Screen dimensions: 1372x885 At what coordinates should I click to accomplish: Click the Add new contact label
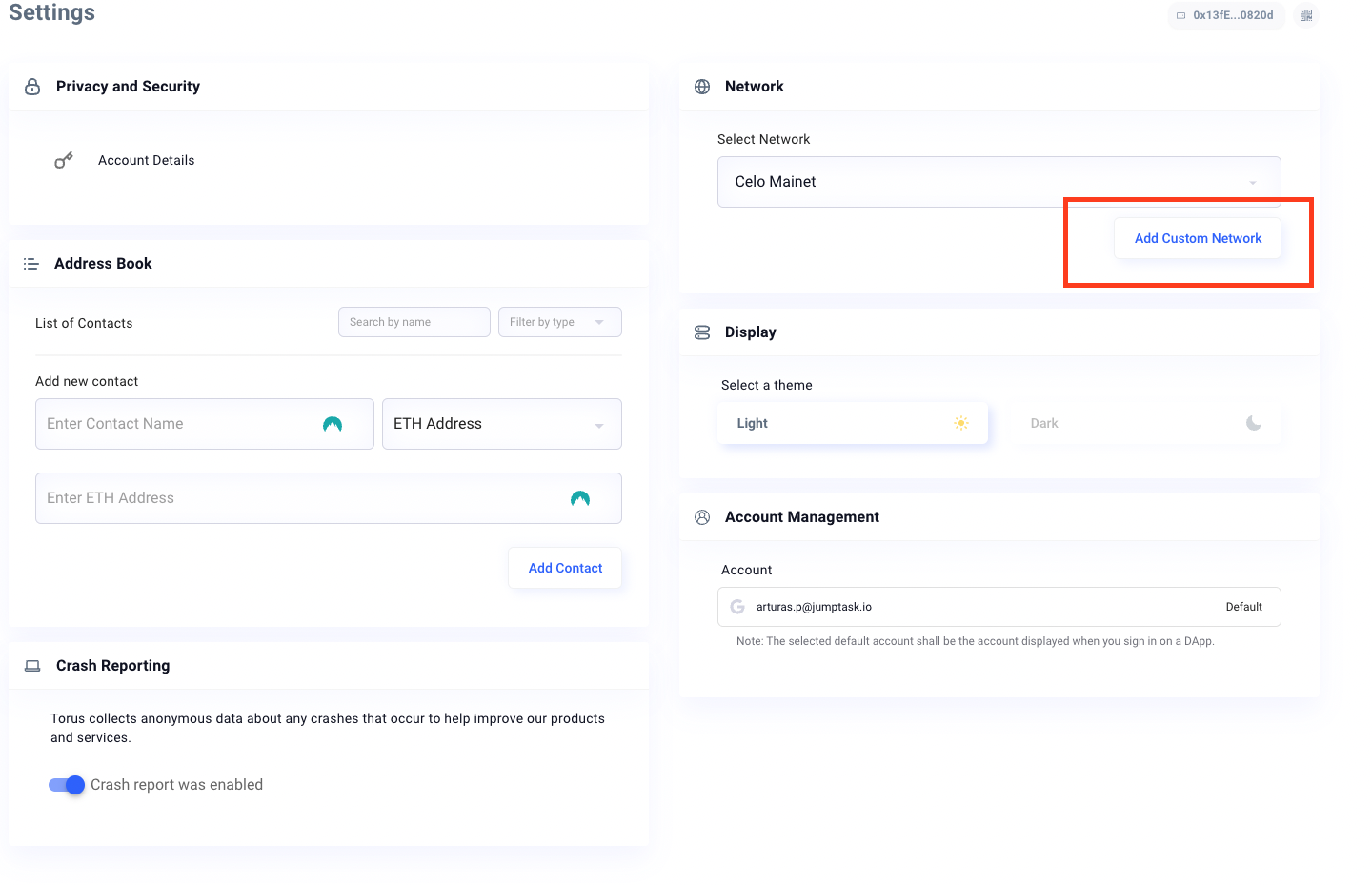coord(87,381)
